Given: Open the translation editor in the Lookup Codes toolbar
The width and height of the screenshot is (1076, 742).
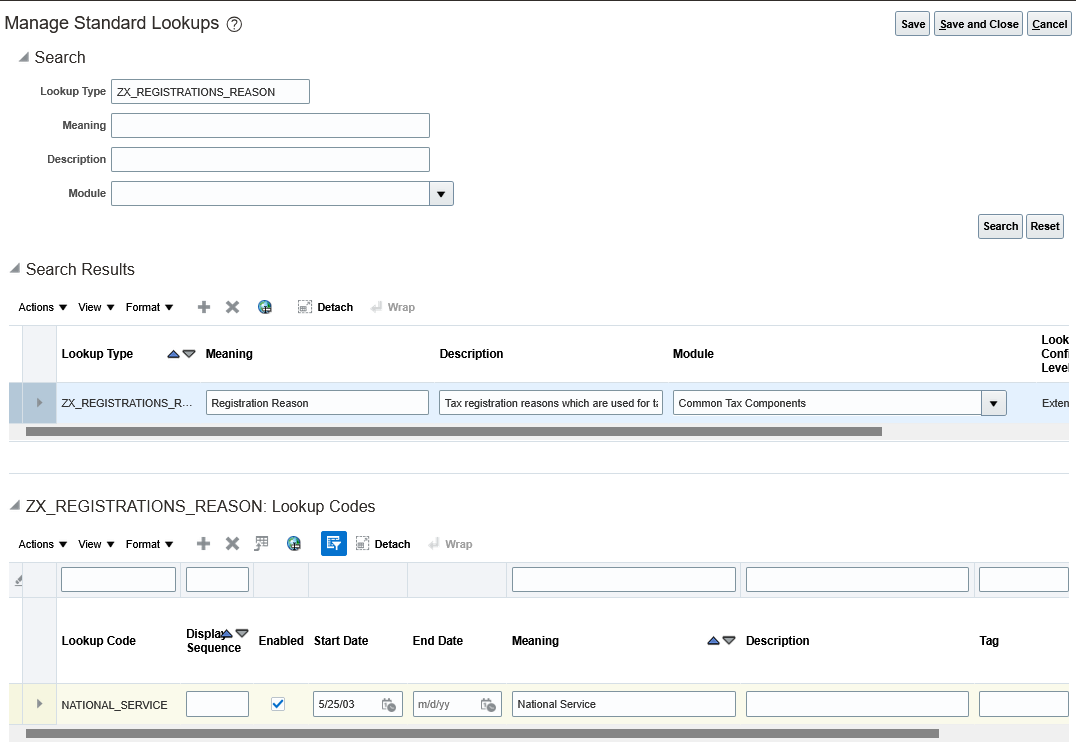Looking at the screenshot, I should pyautogui.click(x=294, y=544).
